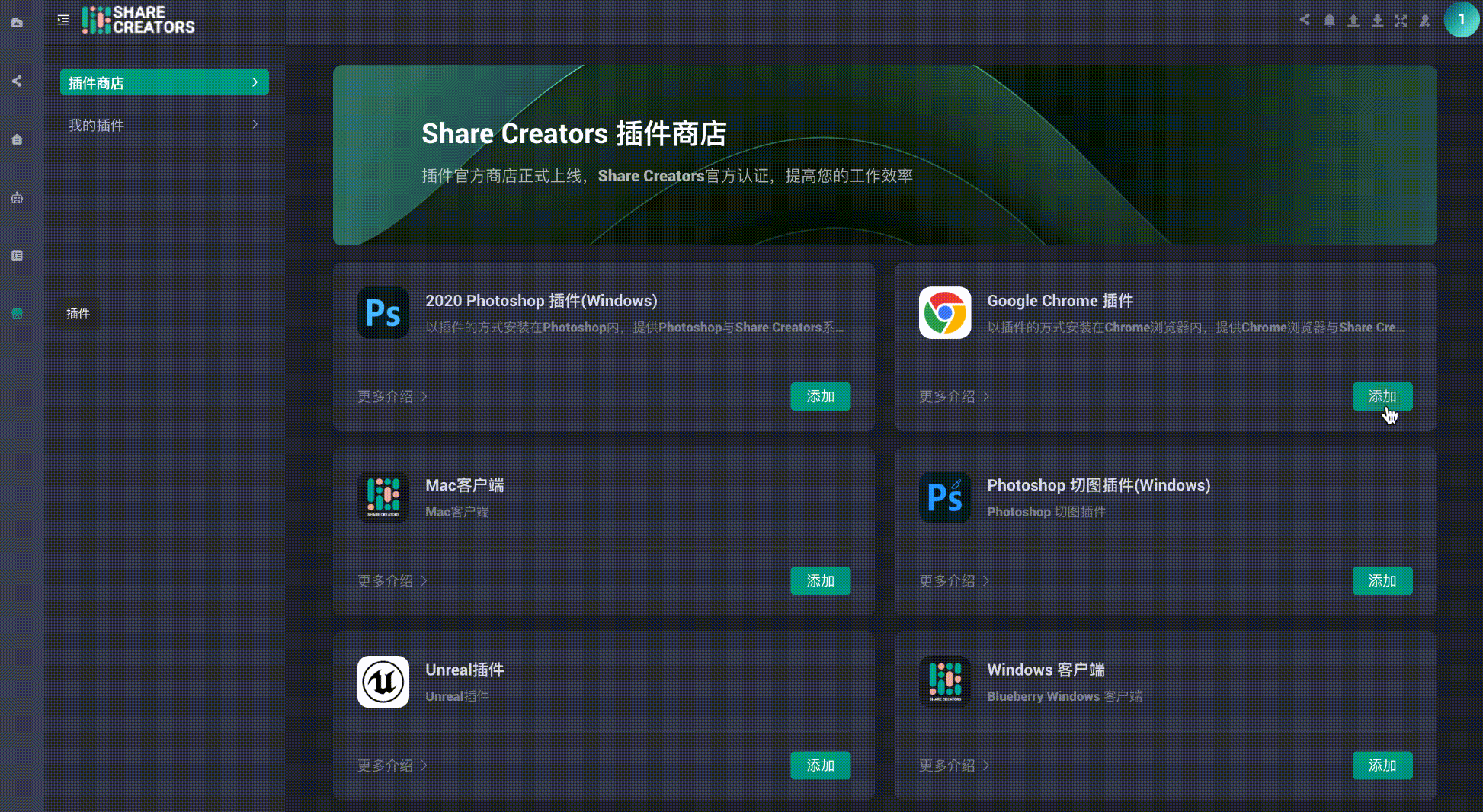Click the Google Chrome plugin icon
This screenshot has height=812, width=1483.
945,312
